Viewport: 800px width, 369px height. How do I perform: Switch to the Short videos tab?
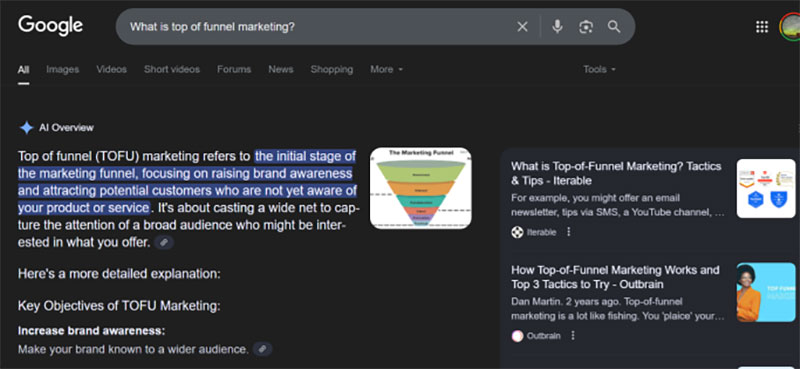(172, 69)
